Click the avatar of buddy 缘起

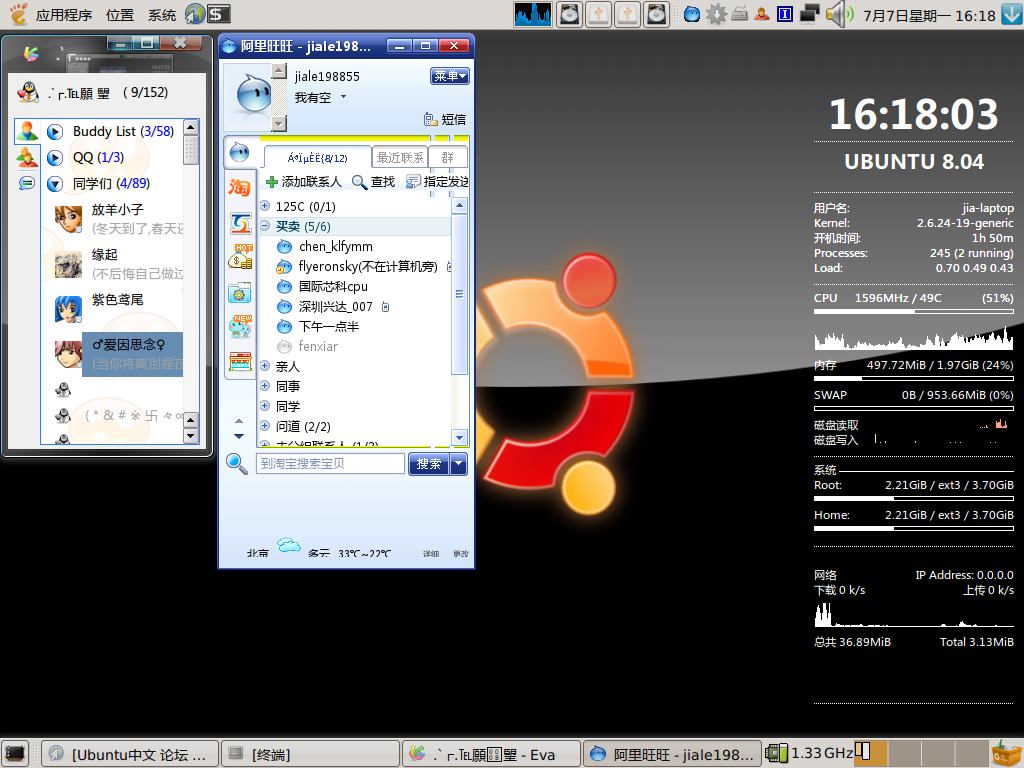click(x=68, y=264)
